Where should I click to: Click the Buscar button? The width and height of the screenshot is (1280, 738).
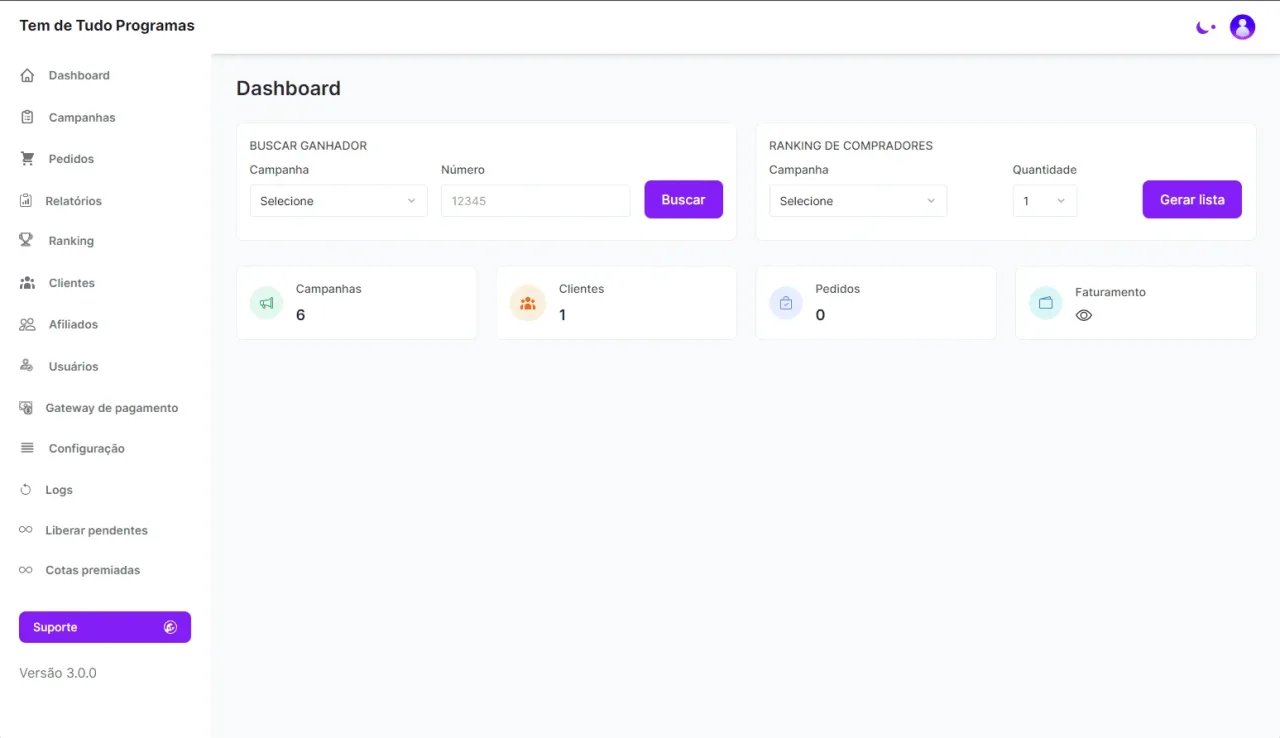[x=683, y=199]
